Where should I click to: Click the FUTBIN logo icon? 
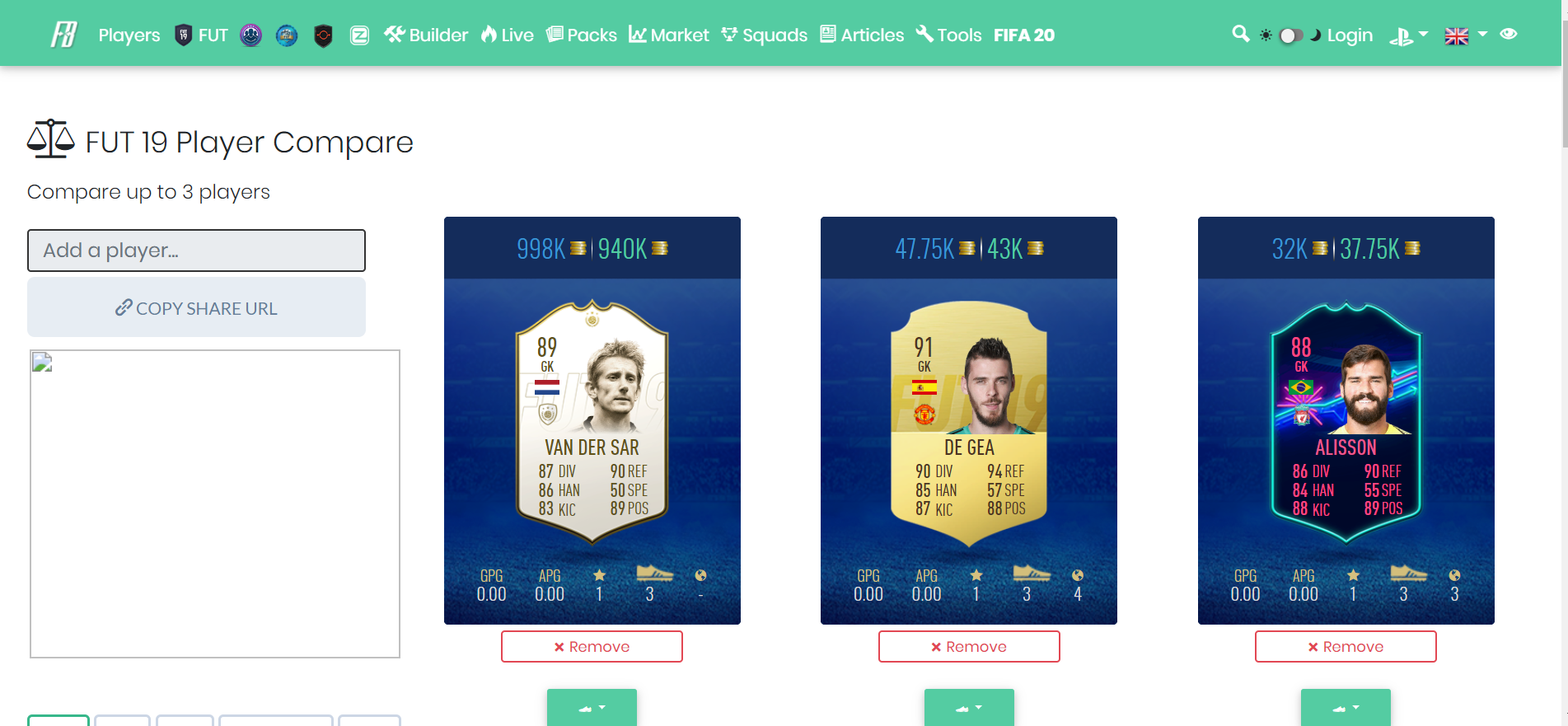coord(63,35)
